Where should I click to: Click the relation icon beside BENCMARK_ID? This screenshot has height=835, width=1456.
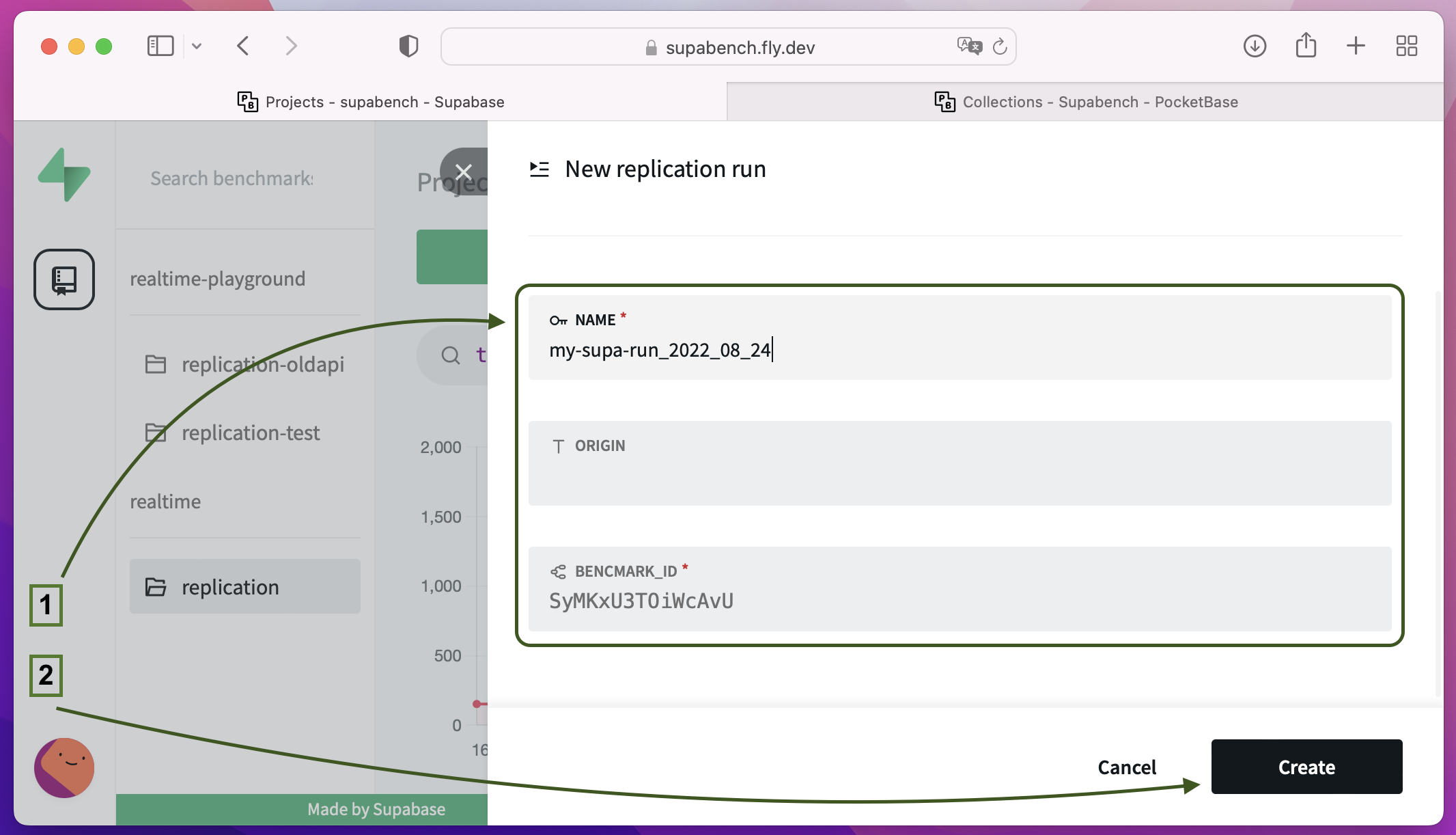559,571
